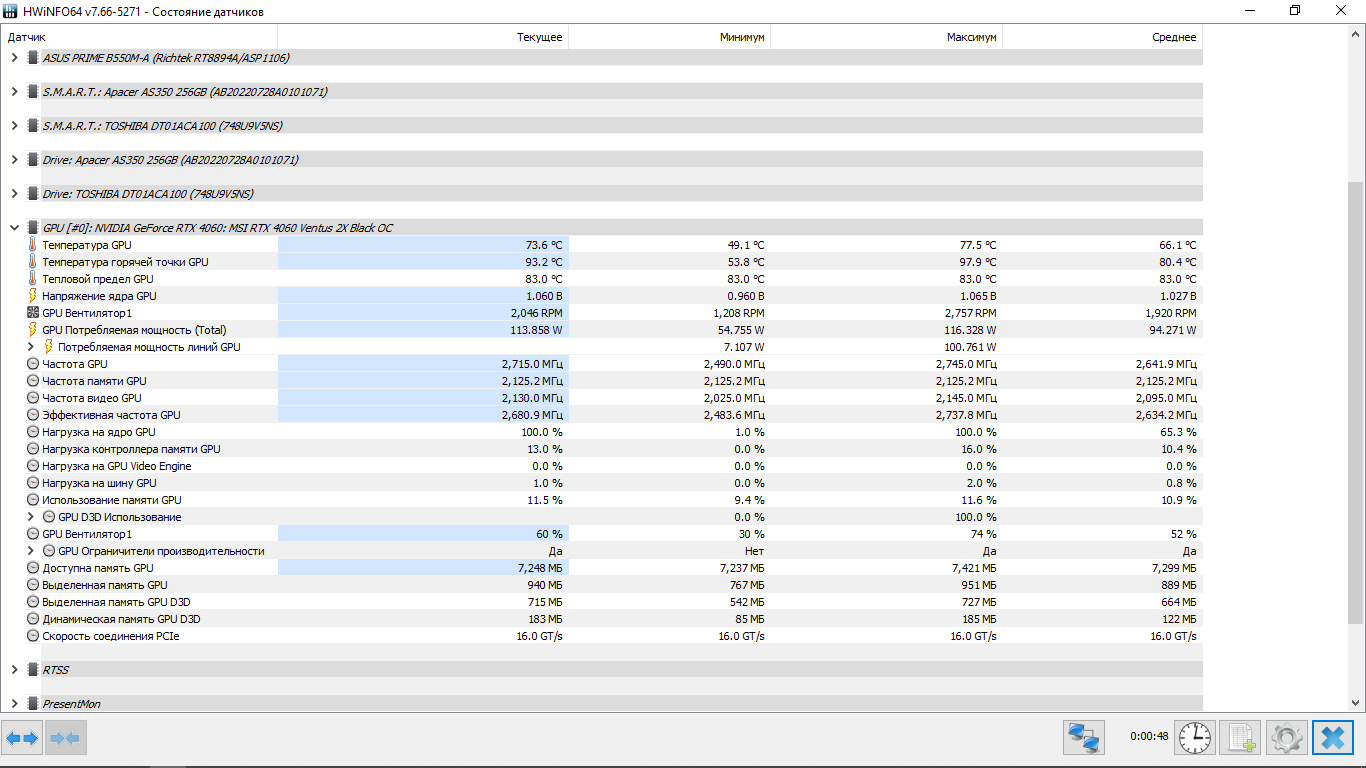Image resolution: width=1366 pixels, height=768 pixels.
Task: Click lightning icon beside Напряжение ядра GPU
Action: pyautogui.click(x=32, y=296)
